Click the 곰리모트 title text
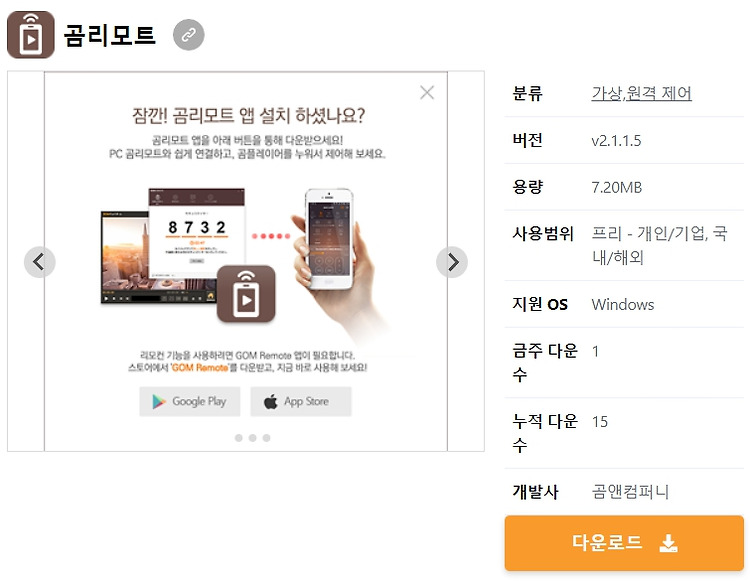Screen dimensions: 750x581 coord(110,35)
